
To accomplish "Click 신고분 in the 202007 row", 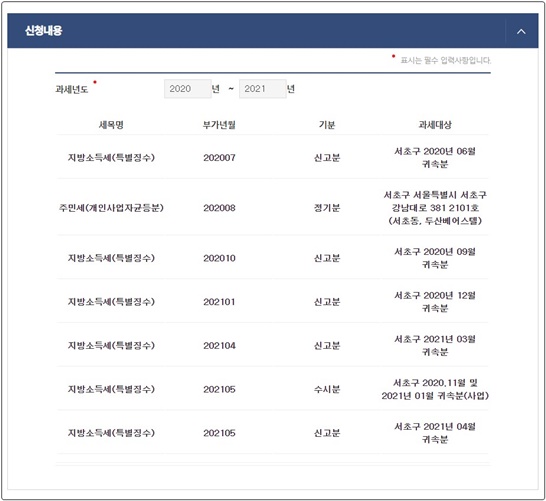I will pos(327,158).
